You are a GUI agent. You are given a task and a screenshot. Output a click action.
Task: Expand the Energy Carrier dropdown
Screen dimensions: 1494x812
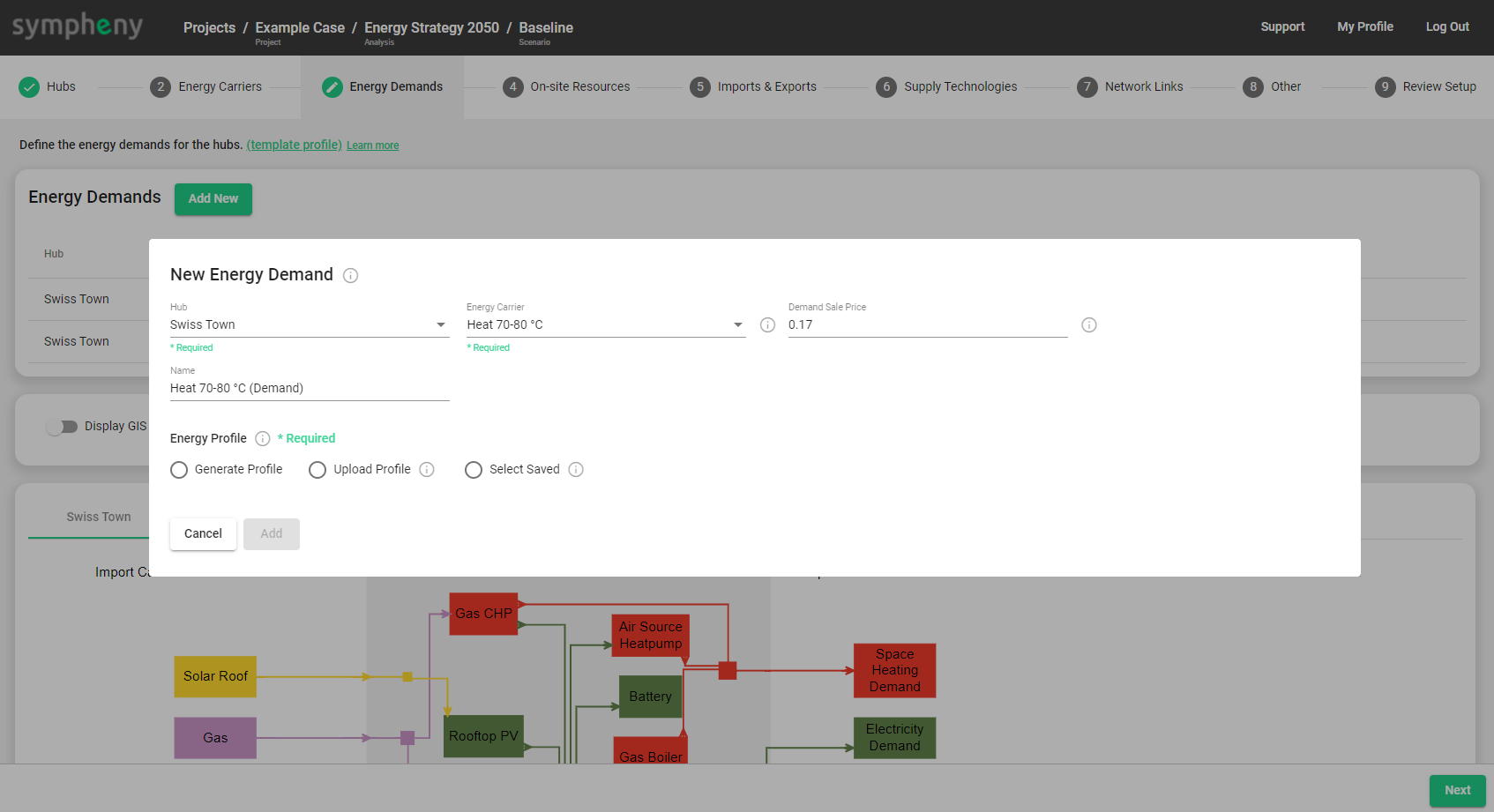pyautogui.click(x=605, y=325)
